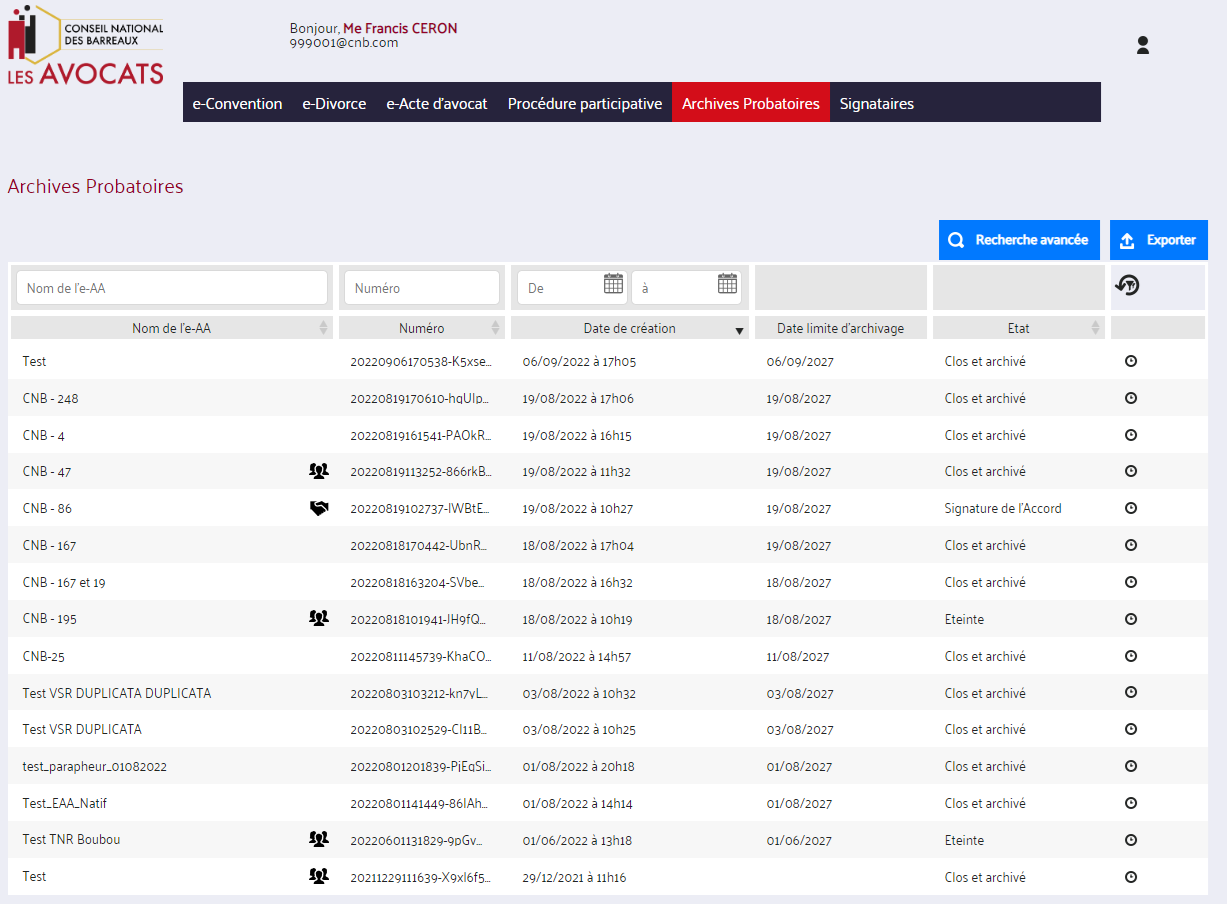This screenshot has height=904, width=1227.
Task: Click creation date 11/08/2022 à 14h57
Action: click(577, 656)
